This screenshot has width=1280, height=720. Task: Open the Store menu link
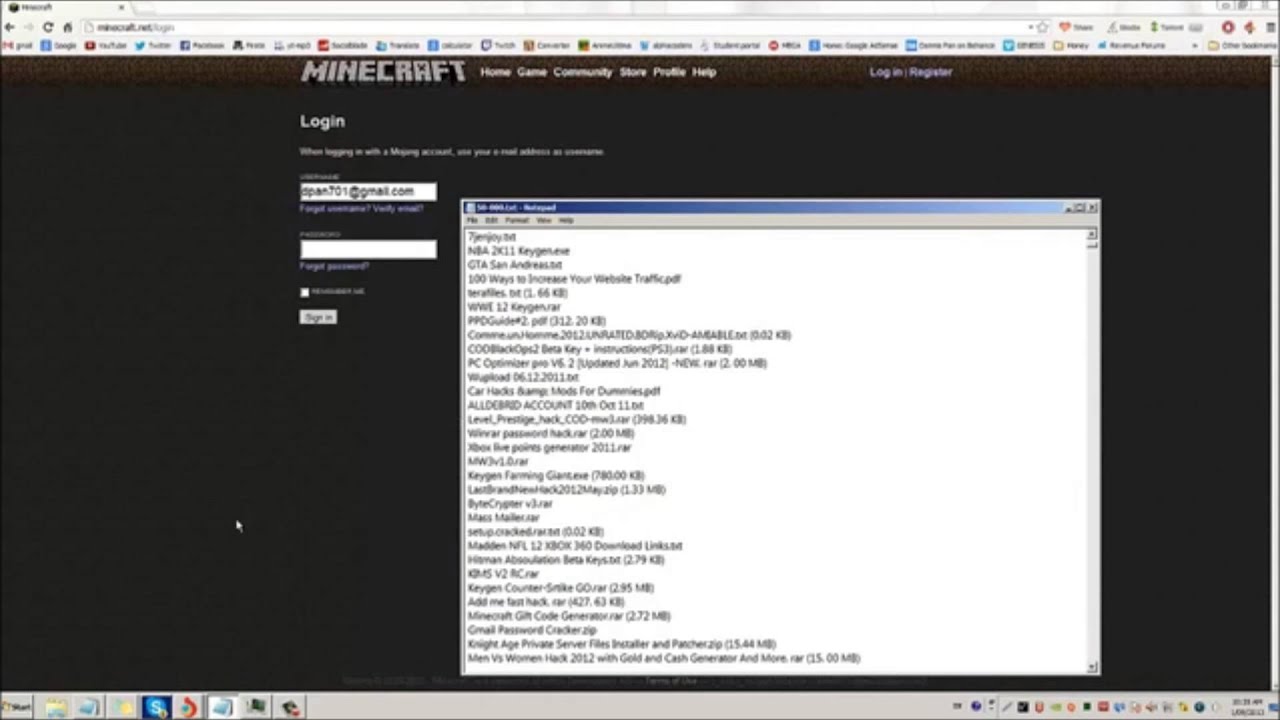pos(633,72)
